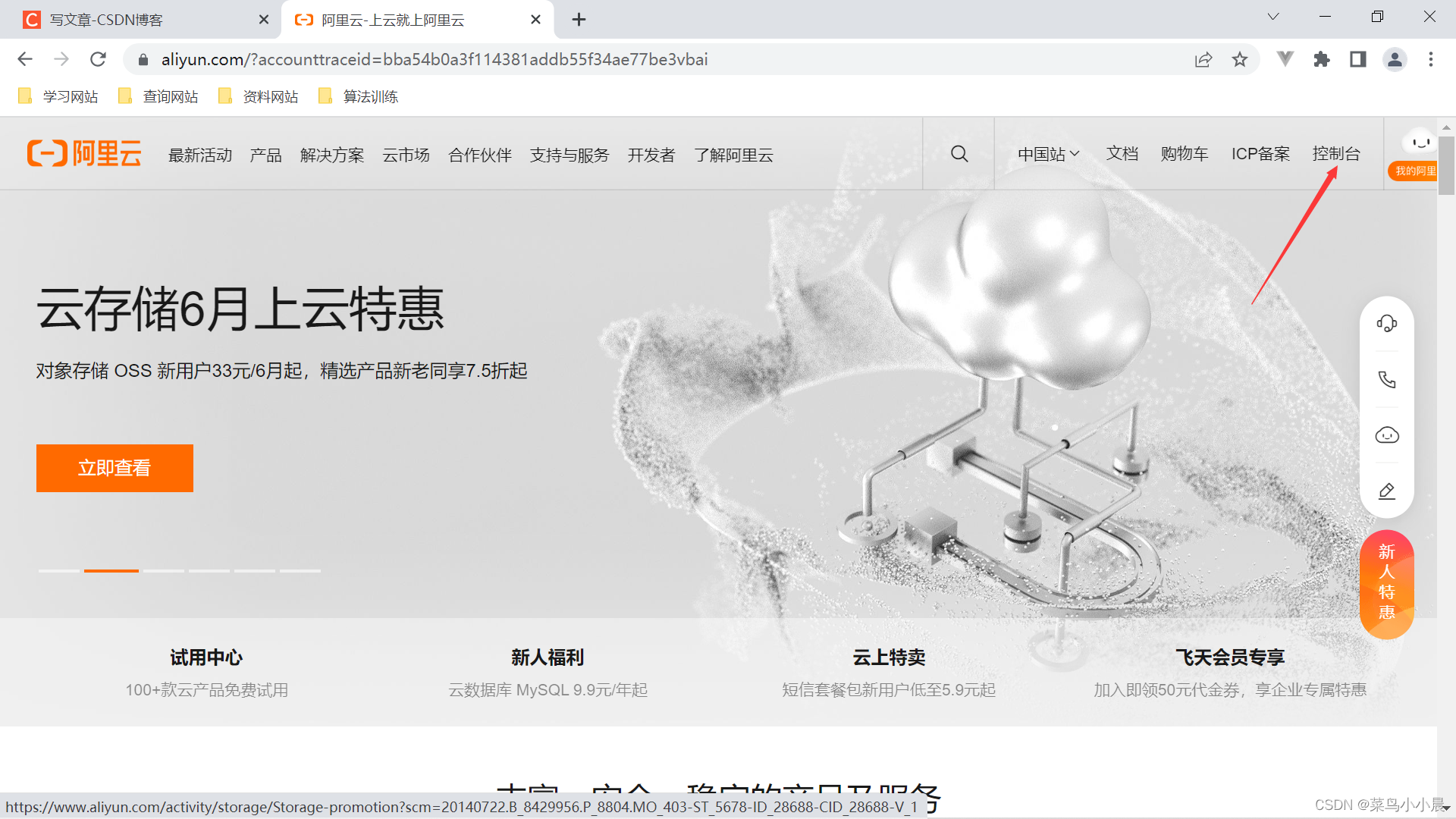The image size is (1456, 819).
Task: Open the headset customer service icon
Action: click(1386, 324)
